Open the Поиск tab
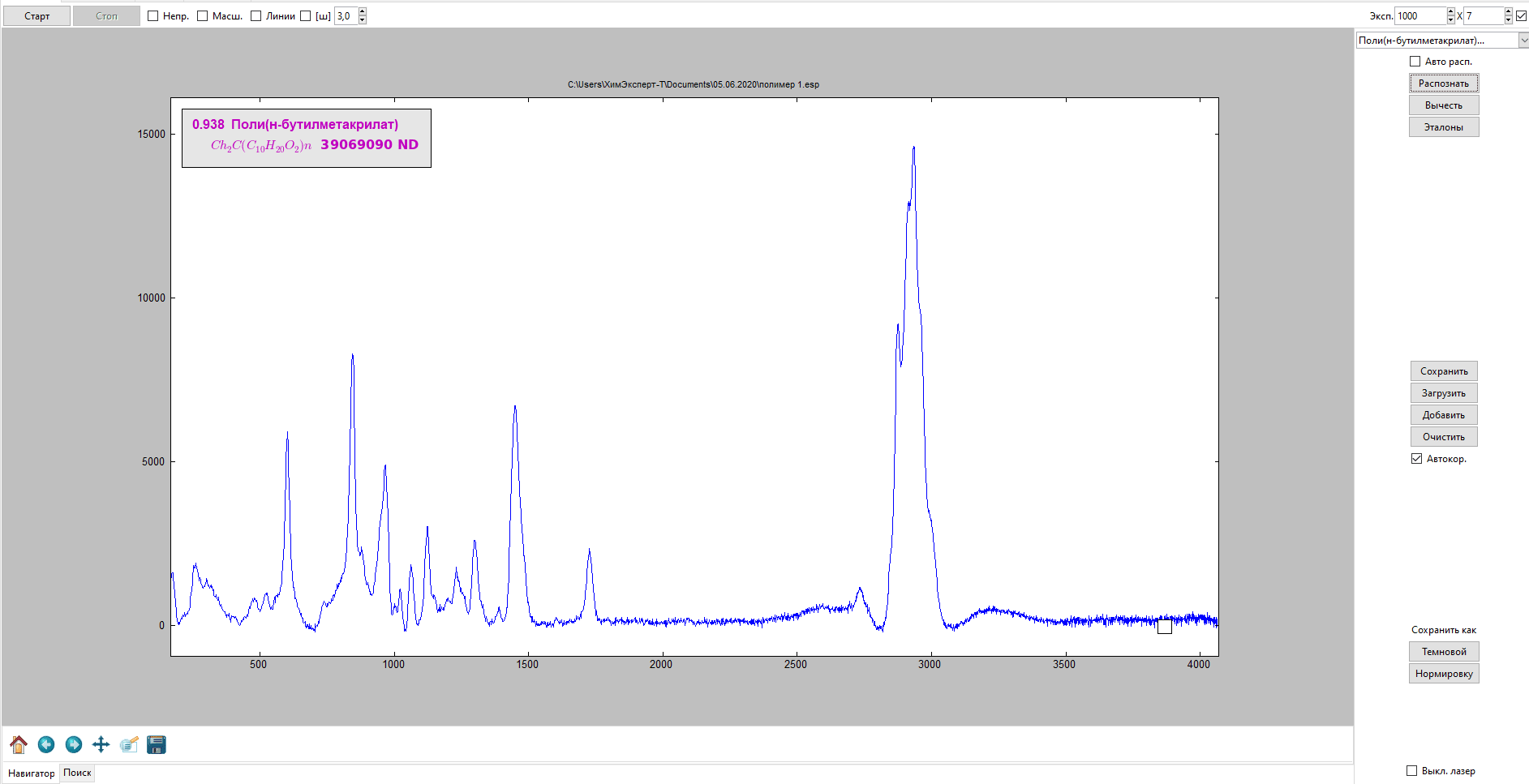The width and height of the screenshot is (1529, 784). click(x=77, y=773)
